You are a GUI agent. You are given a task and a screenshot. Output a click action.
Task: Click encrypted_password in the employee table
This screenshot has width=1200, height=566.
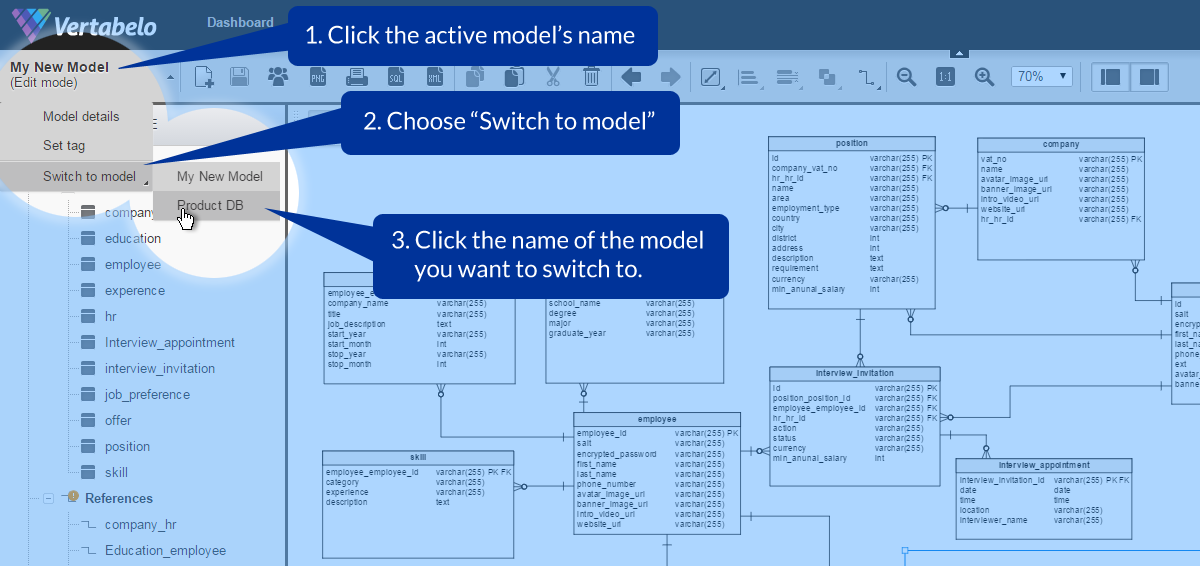click(617, 454)
